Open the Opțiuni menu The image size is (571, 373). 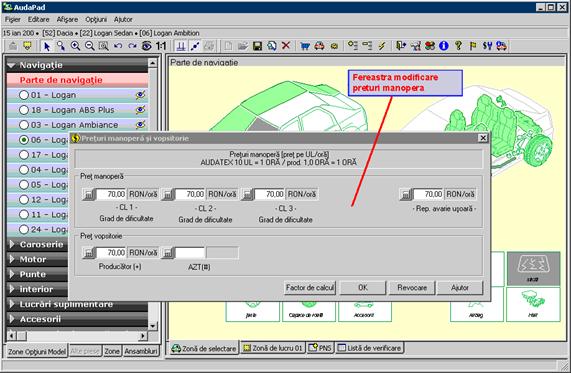tap(96, 19)
